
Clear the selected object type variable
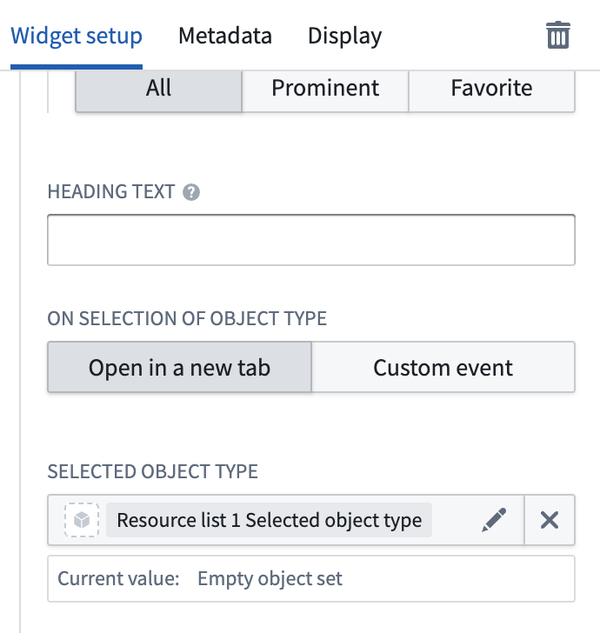pos(549,520)
